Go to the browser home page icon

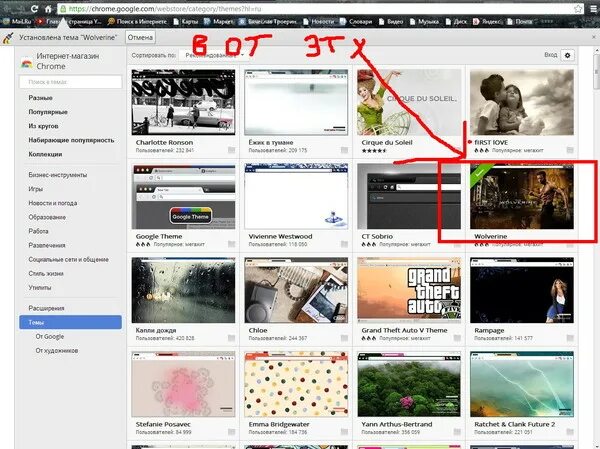(48, 8)
